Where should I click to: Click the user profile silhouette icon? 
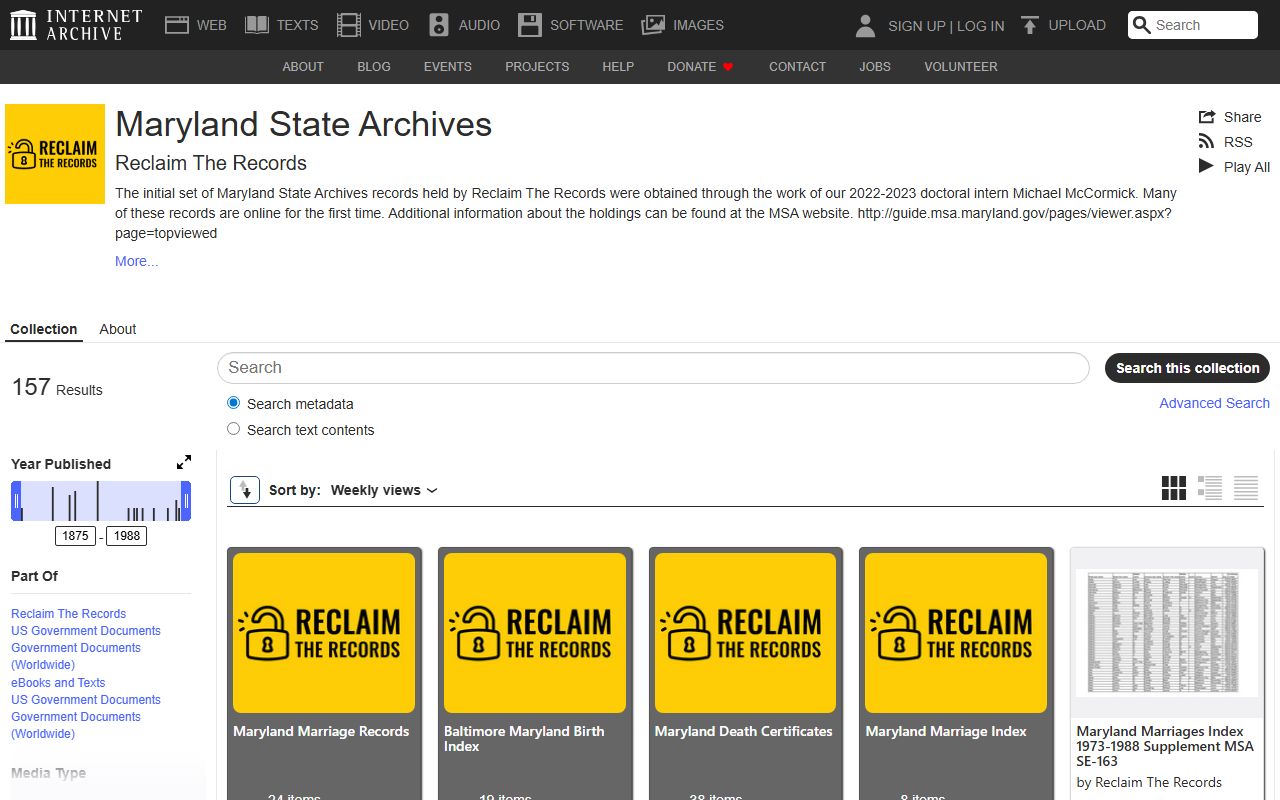(866, 25)
